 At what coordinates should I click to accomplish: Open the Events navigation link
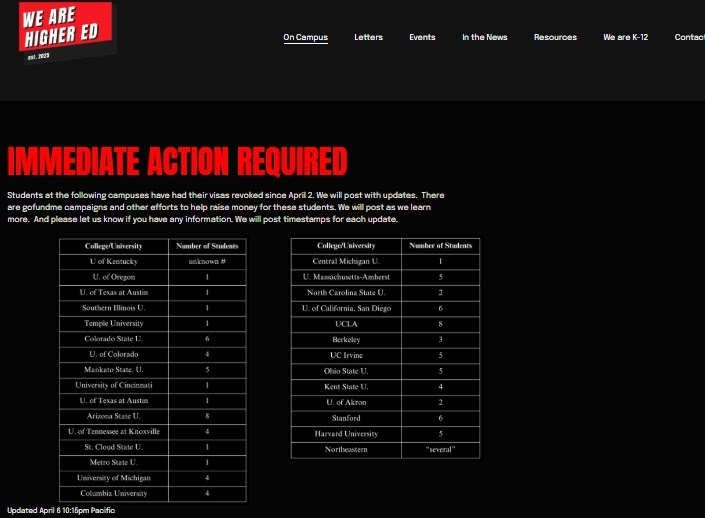pos(422,37)
